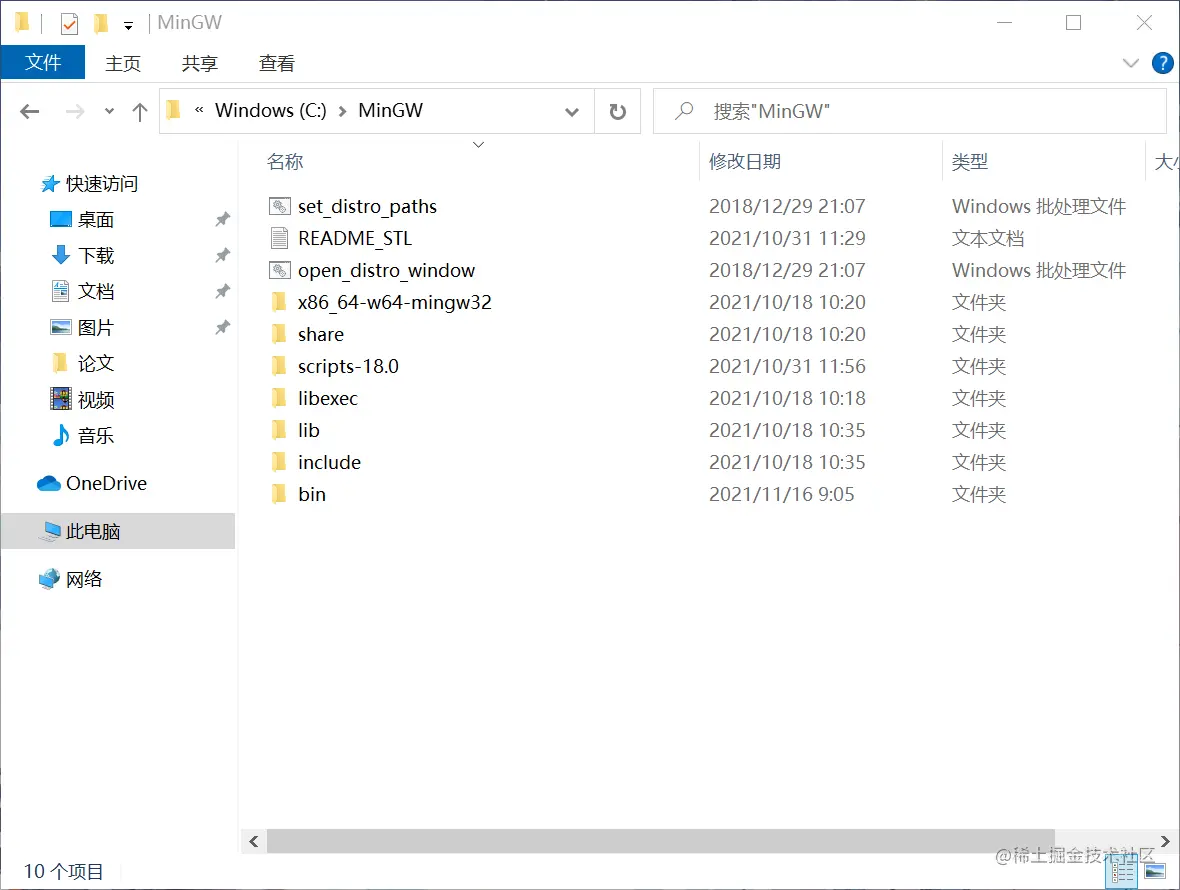Open the address bar history dropdown

(x=572, y=111)
